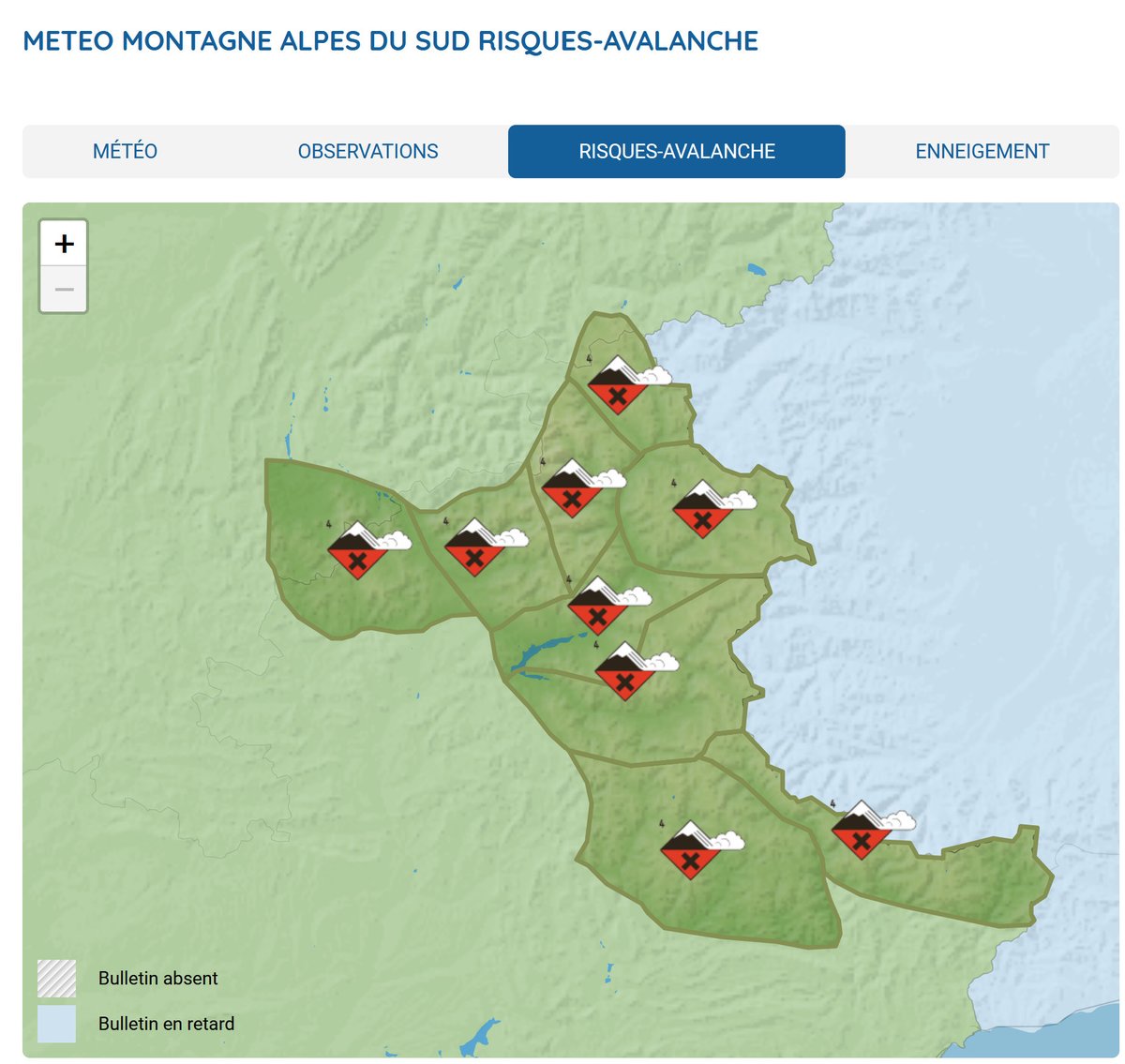
Task: Zoom out using the minus button
Action: pos(63,289)
